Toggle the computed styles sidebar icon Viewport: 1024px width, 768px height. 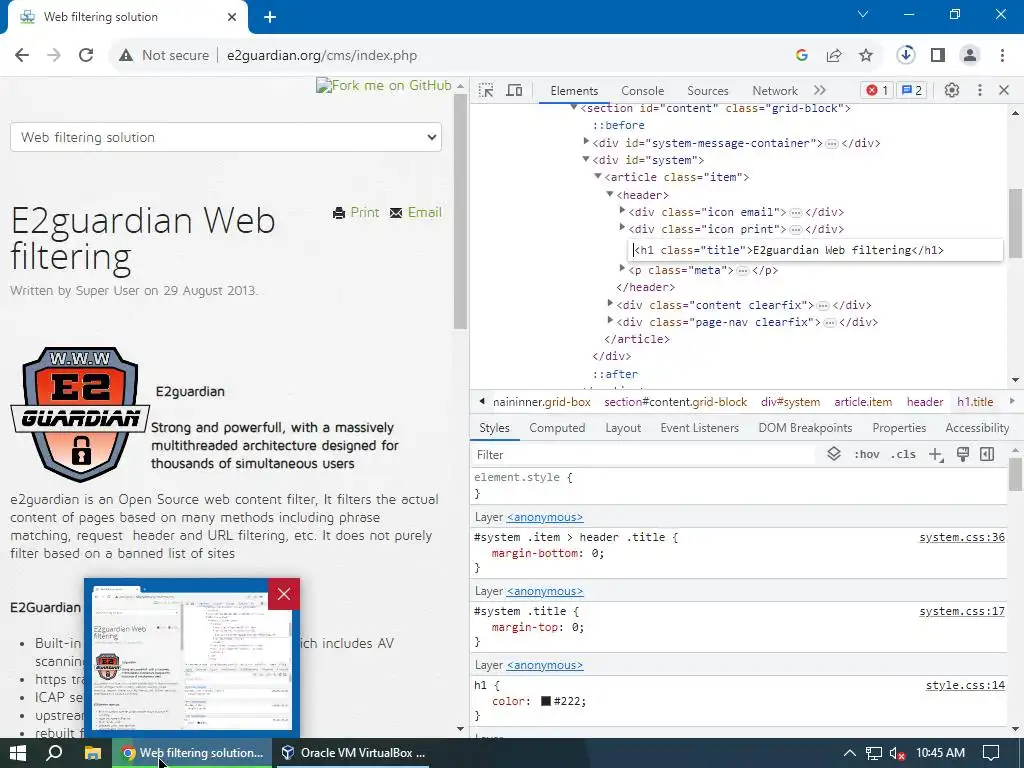pyautogui.click(x=987, y=455)
